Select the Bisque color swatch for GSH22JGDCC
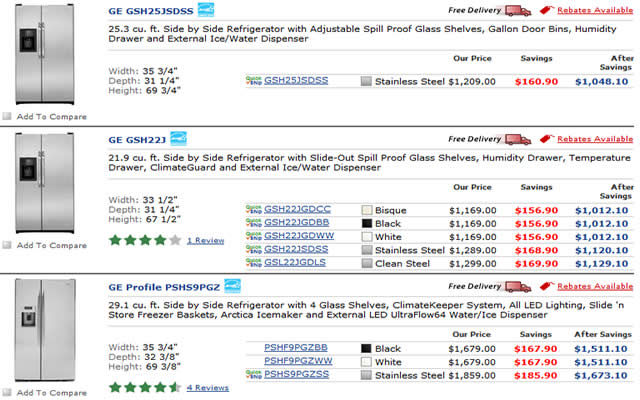Screen dimensions: 640x400 367,210
